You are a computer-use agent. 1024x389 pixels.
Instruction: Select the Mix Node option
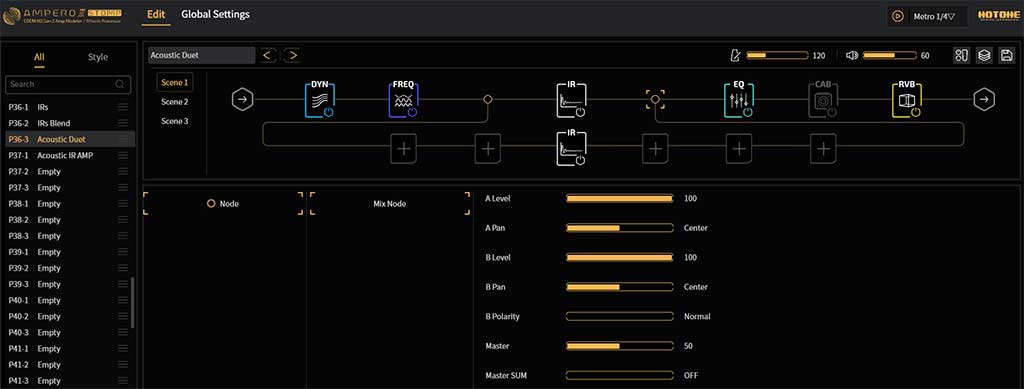pyautogui.click(x=390, y=204)
